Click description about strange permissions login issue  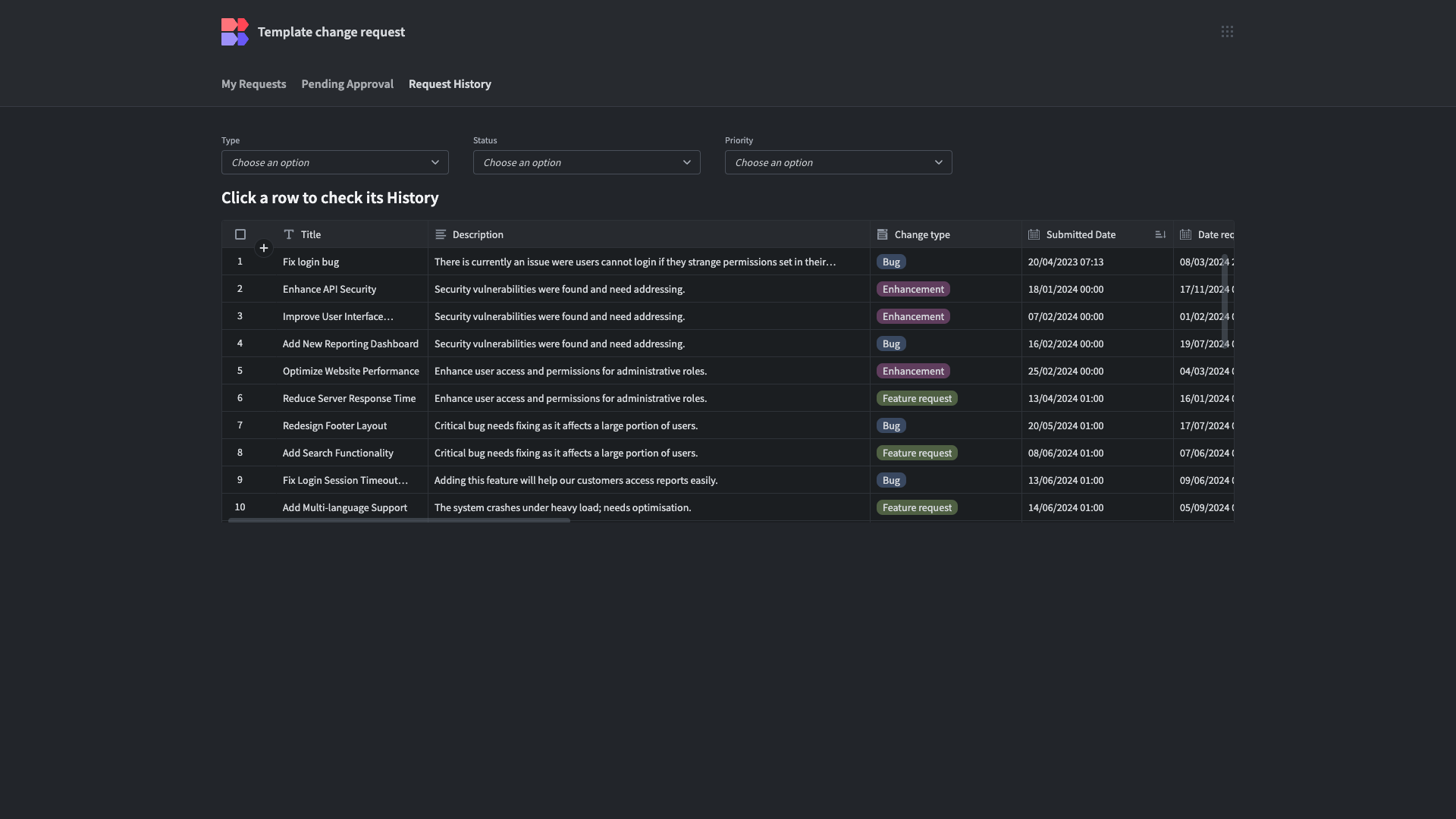[x=649, y=262]
